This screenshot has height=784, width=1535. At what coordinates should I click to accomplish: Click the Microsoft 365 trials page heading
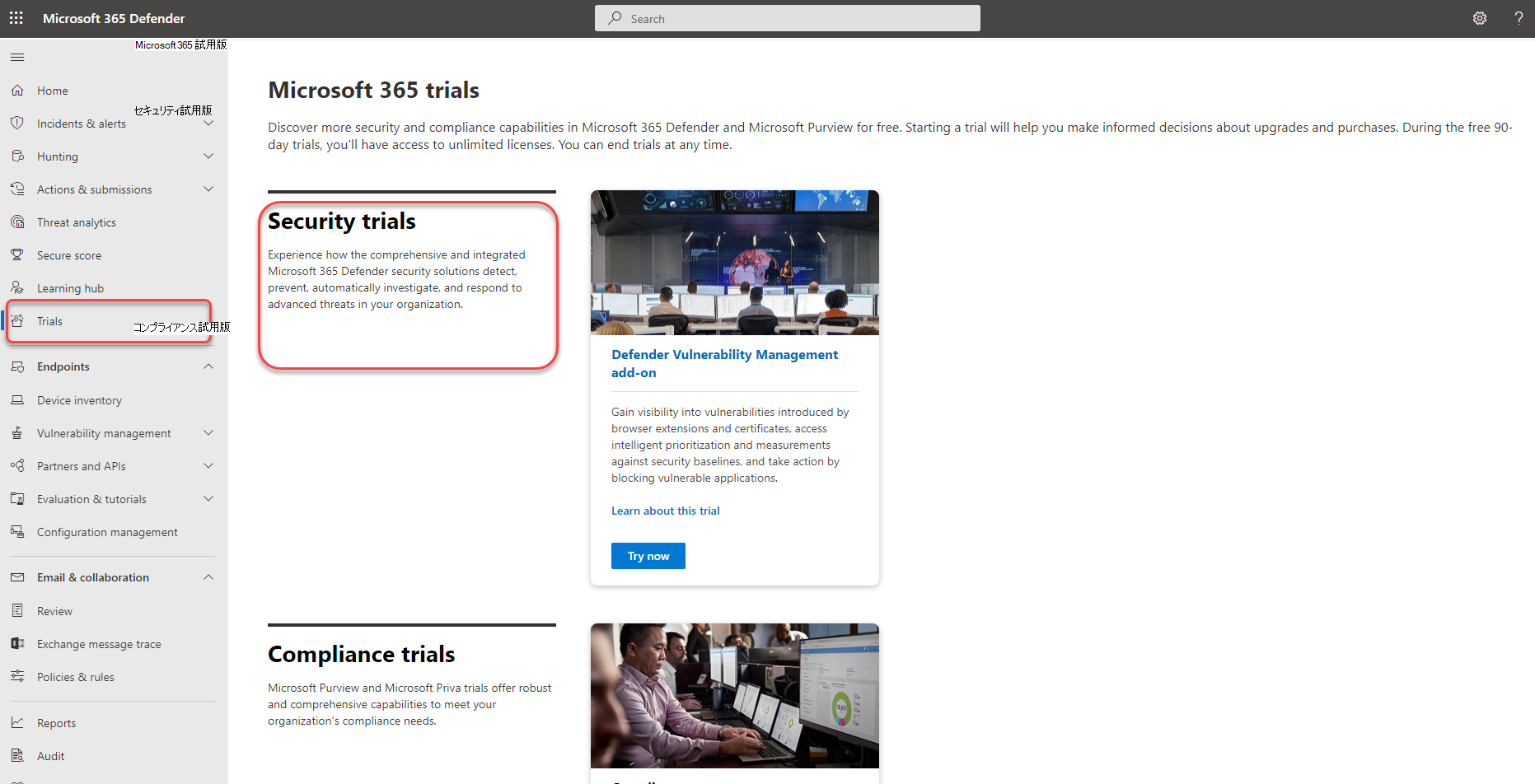[x=373, y=90]
